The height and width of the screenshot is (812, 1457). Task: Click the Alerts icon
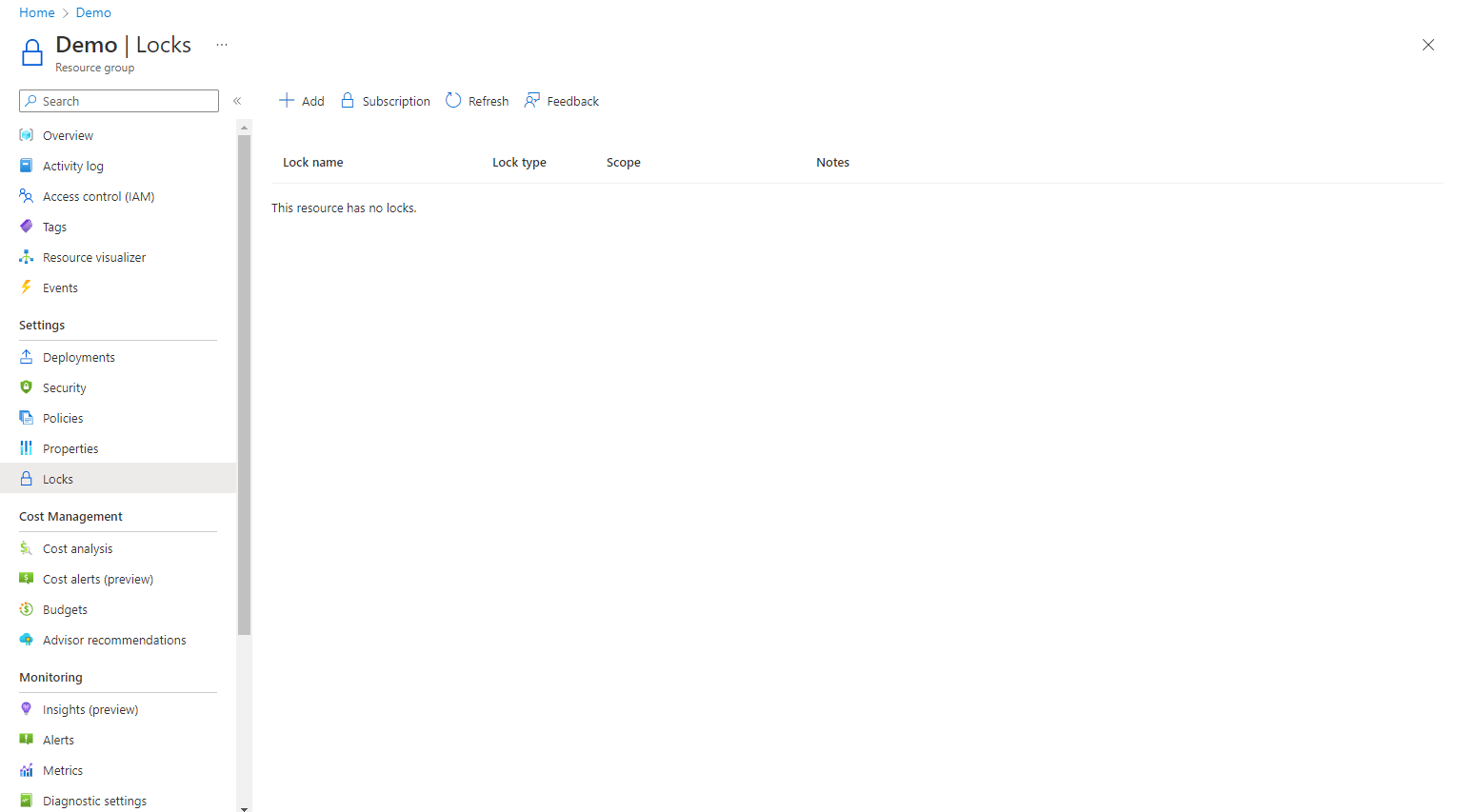point(27,740)
